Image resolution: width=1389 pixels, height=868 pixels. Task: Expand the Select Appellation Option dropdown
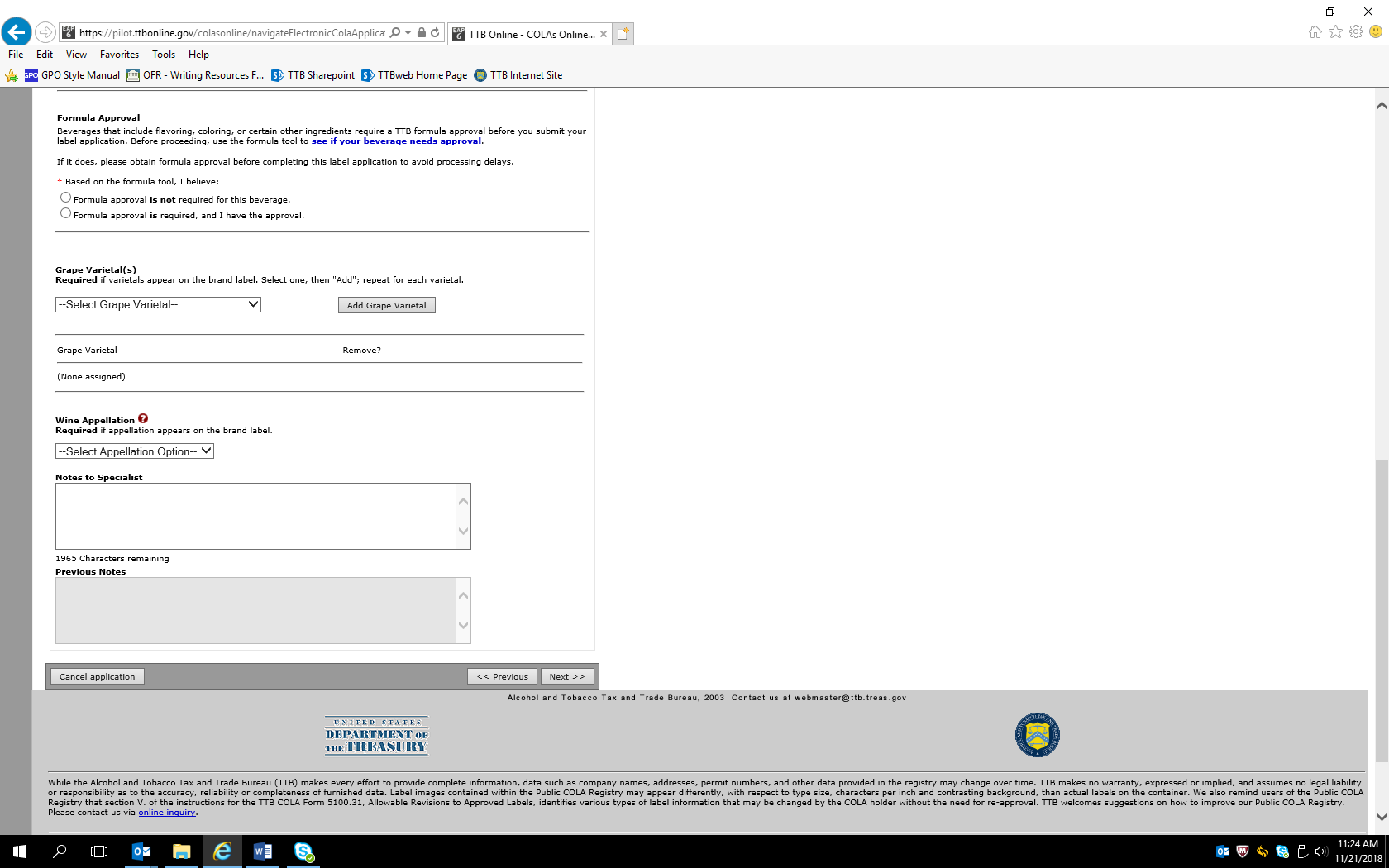pos(135,451)
